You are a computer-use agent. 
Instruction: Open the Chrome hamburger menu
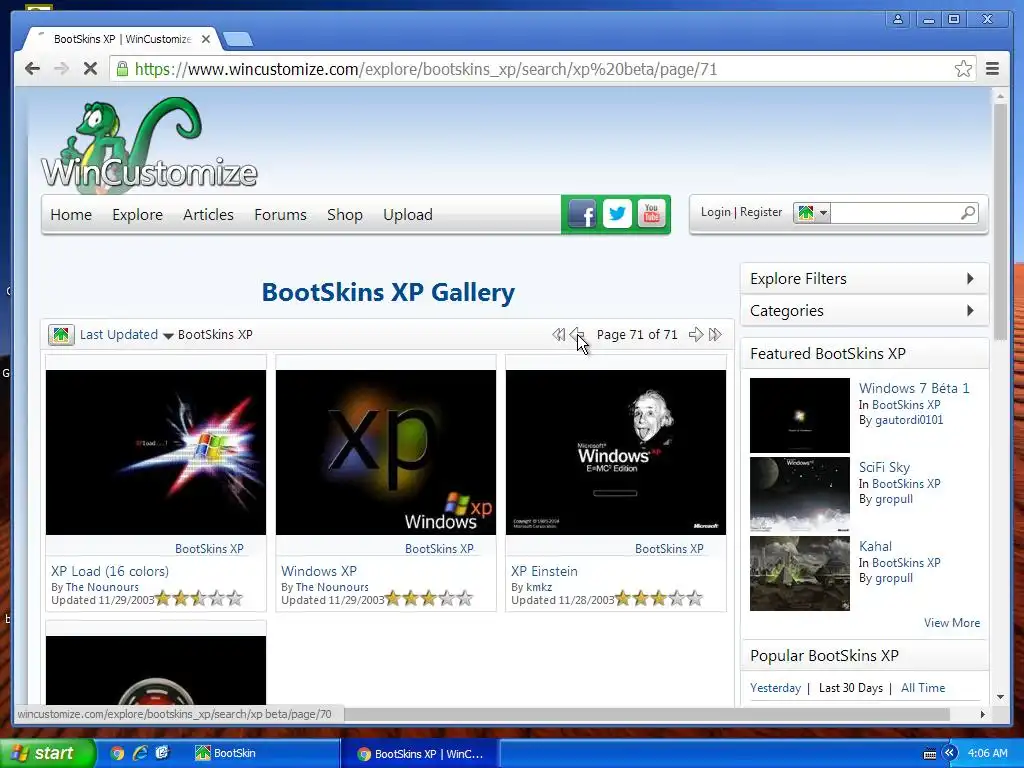pyautogui.click(x=992, y=69)
